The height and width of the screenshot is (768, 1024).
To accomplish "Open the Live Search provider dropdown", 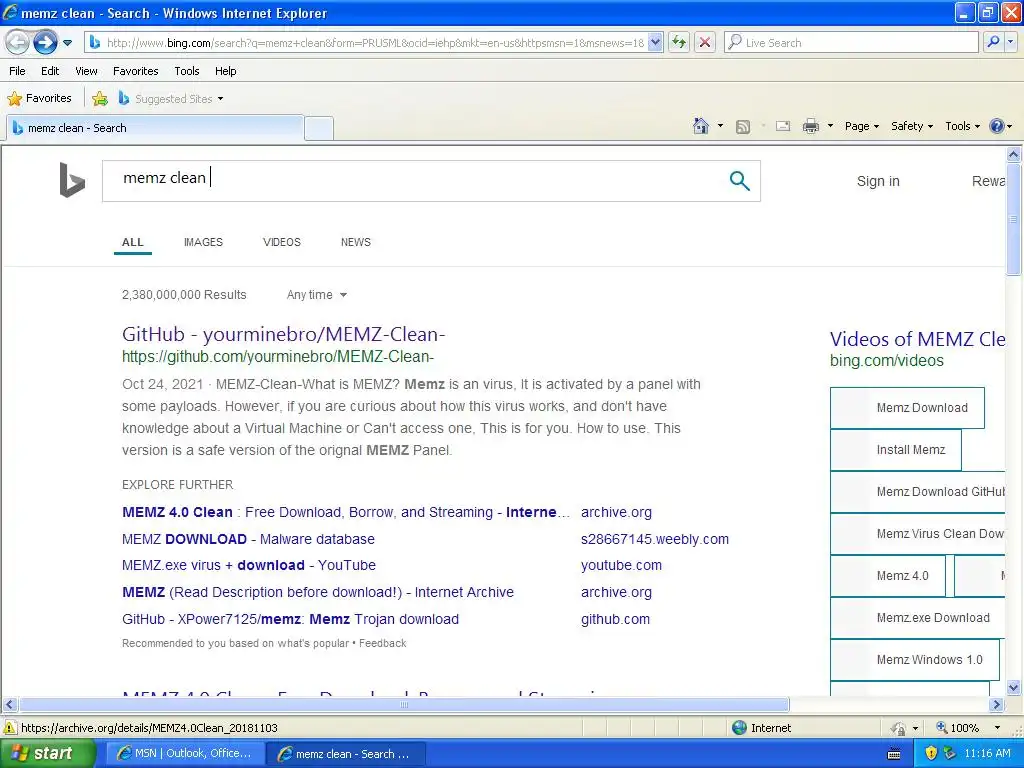I will [1011, 43].
